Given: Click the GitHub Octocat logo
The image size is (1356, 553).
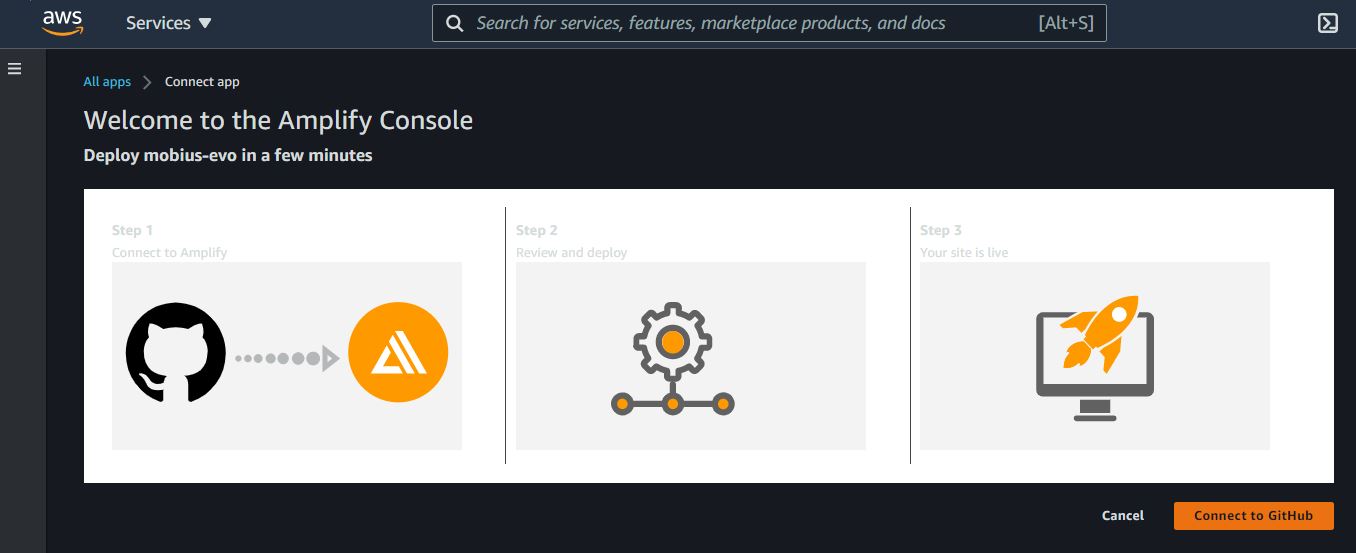Looking at the screenshot, I should coord(176,354).
